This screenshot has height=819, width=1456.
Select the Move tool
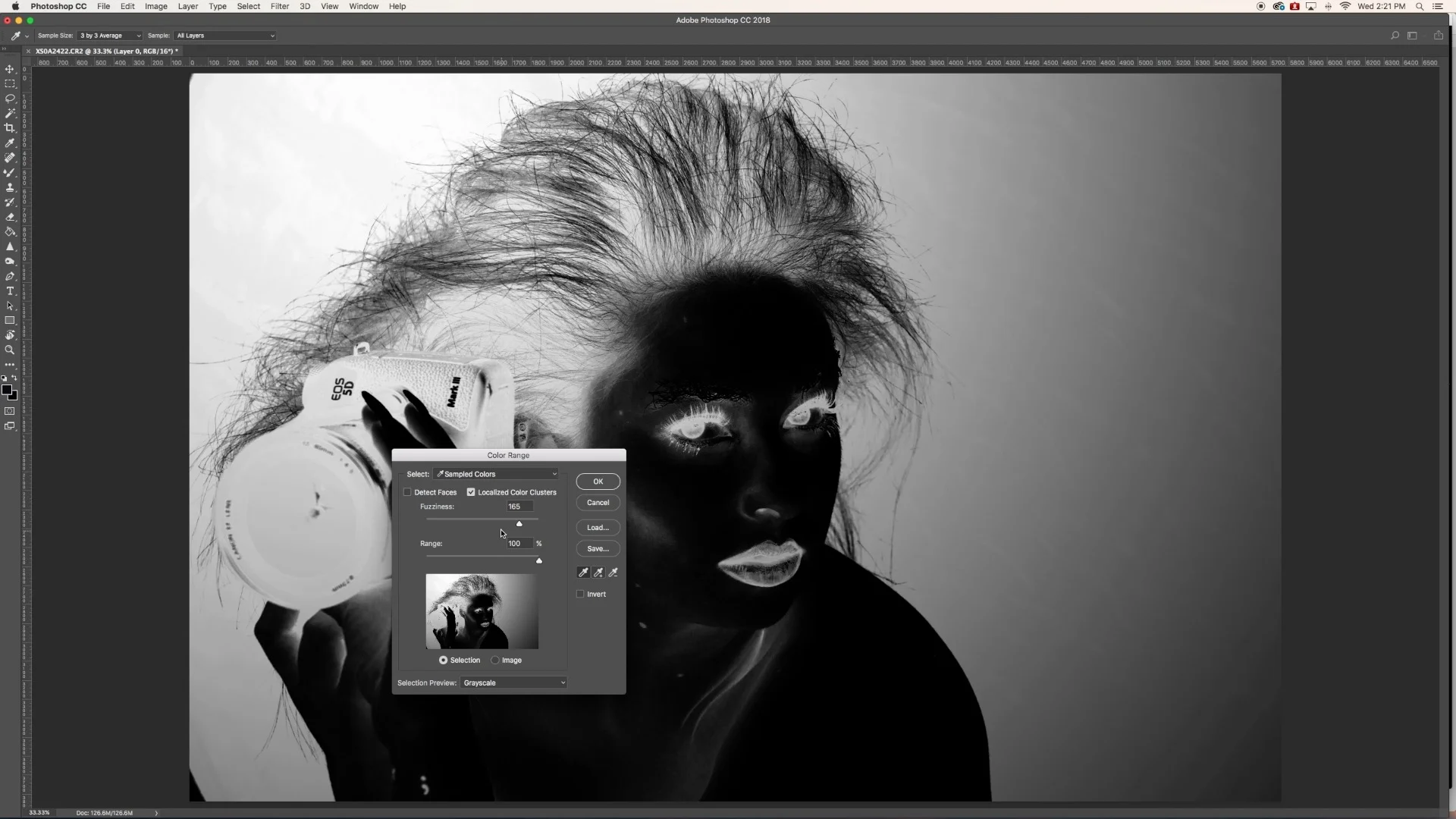pyautogui.click(x=10, y=69)
